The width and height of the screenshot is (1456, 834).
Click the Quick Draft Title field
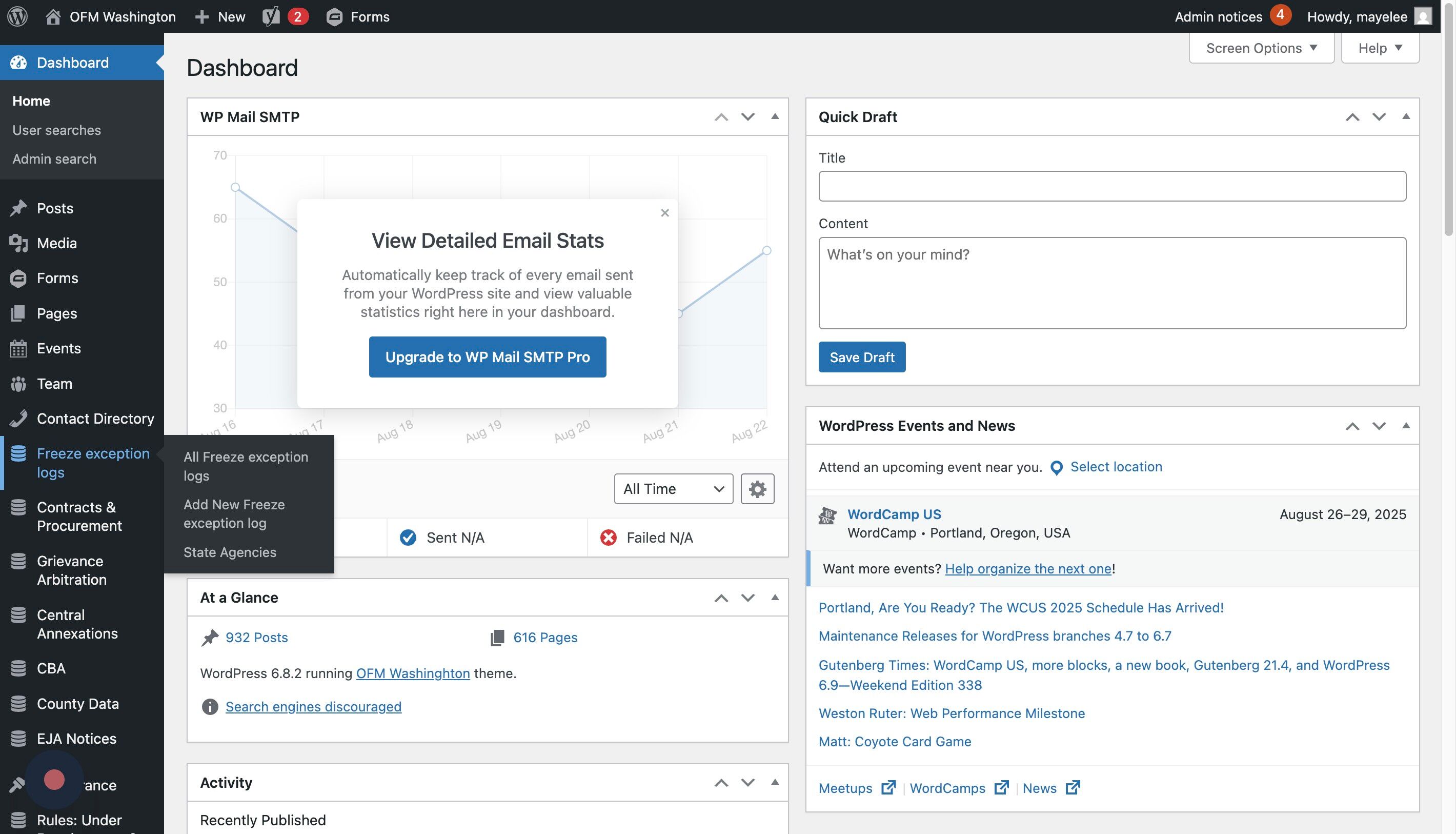[x=1111, y=186]
